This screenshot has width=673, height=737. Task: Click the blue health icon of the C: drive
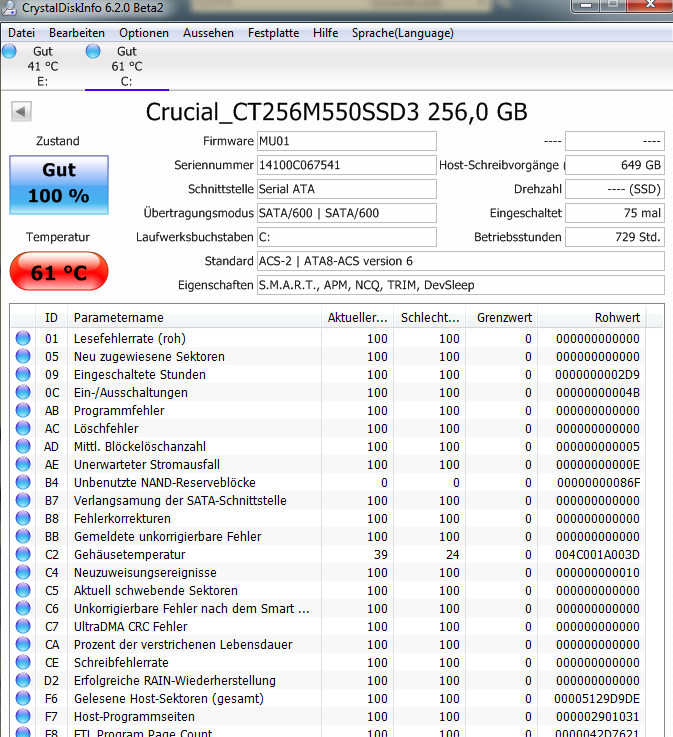(93, 51)
